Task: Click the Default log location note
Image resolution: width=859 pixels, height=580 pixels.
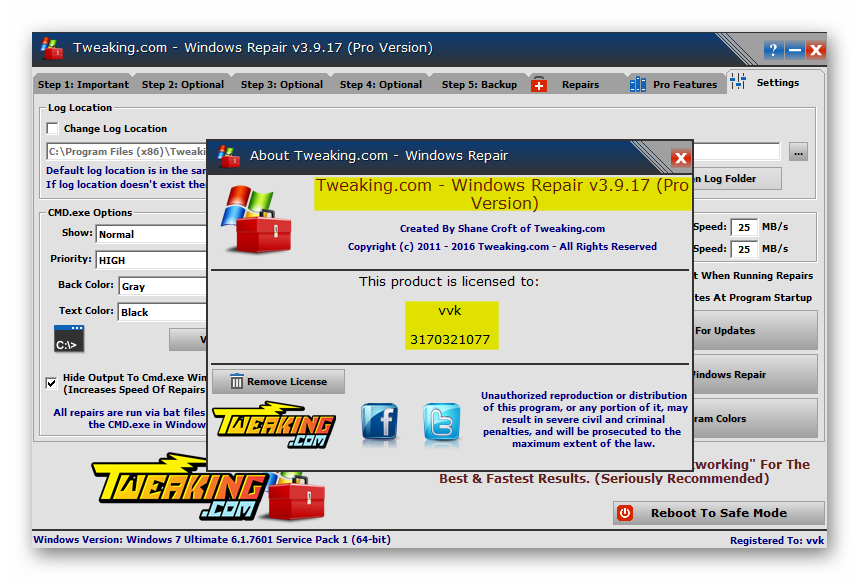Action: (x=126, y=170)
